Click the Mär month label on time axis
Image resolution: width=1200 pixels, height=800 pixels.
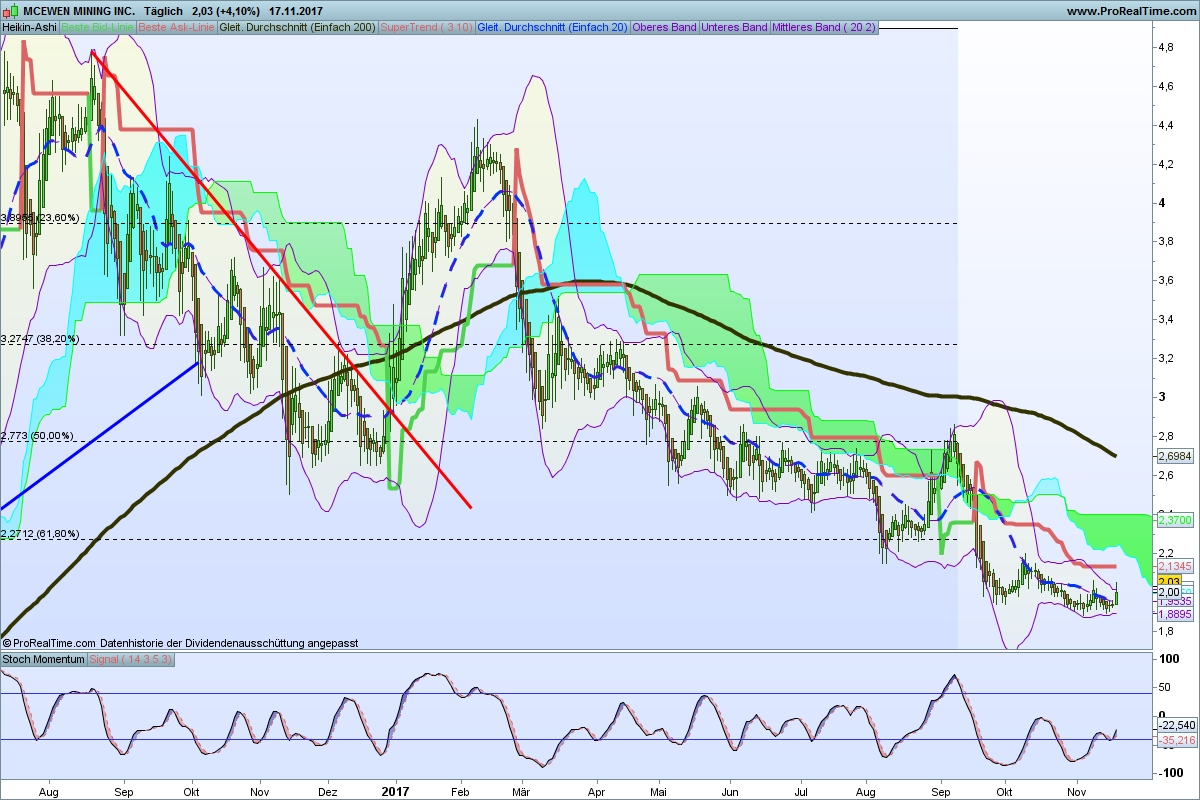523,790
